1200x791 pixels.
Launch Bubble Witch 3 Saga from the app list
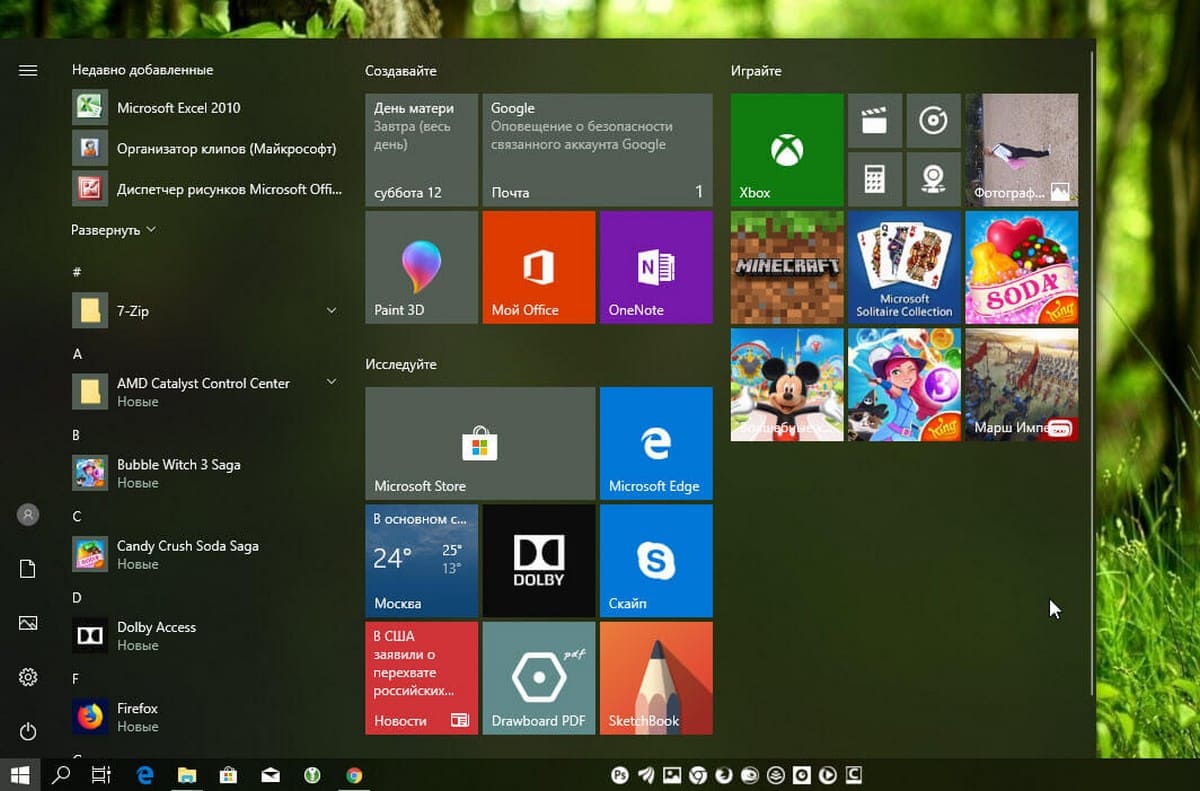pos(207,473)
